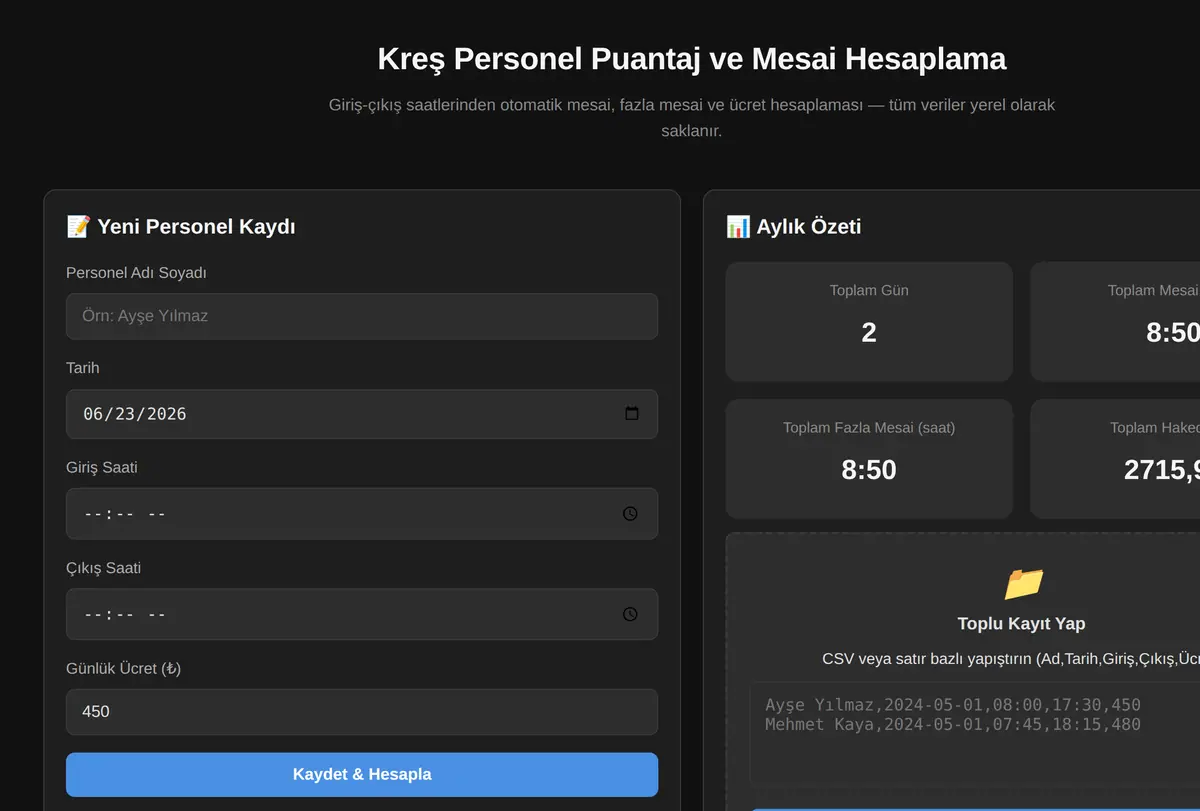Open the clock picker for Giriş Saati
1200x811 pixels.
[630, 514]
